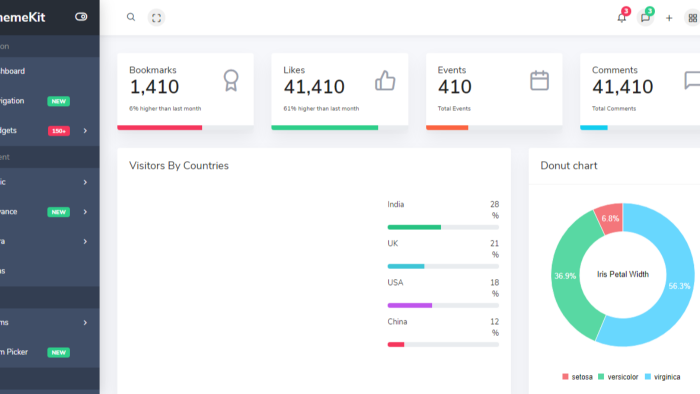
Task: Click the Events value 410
Action: (x=454, y=87)
